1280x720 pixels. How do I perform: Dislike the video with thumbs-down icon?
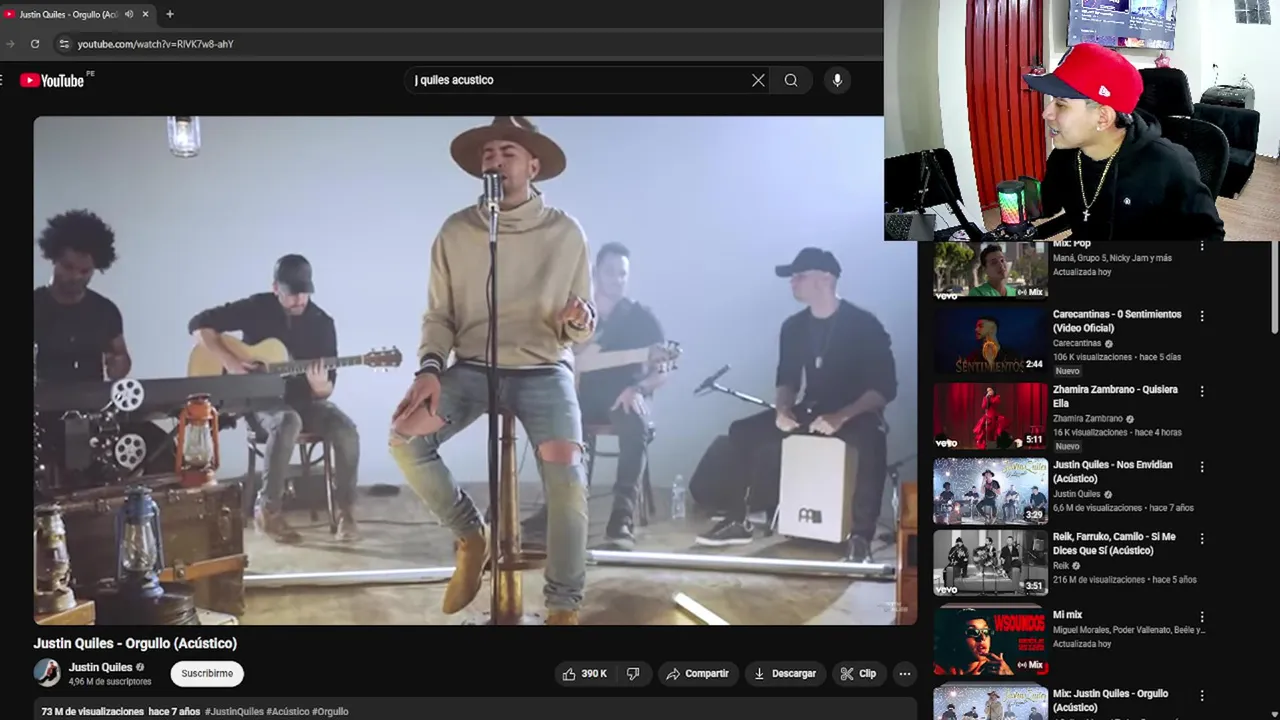click(633, 674)
